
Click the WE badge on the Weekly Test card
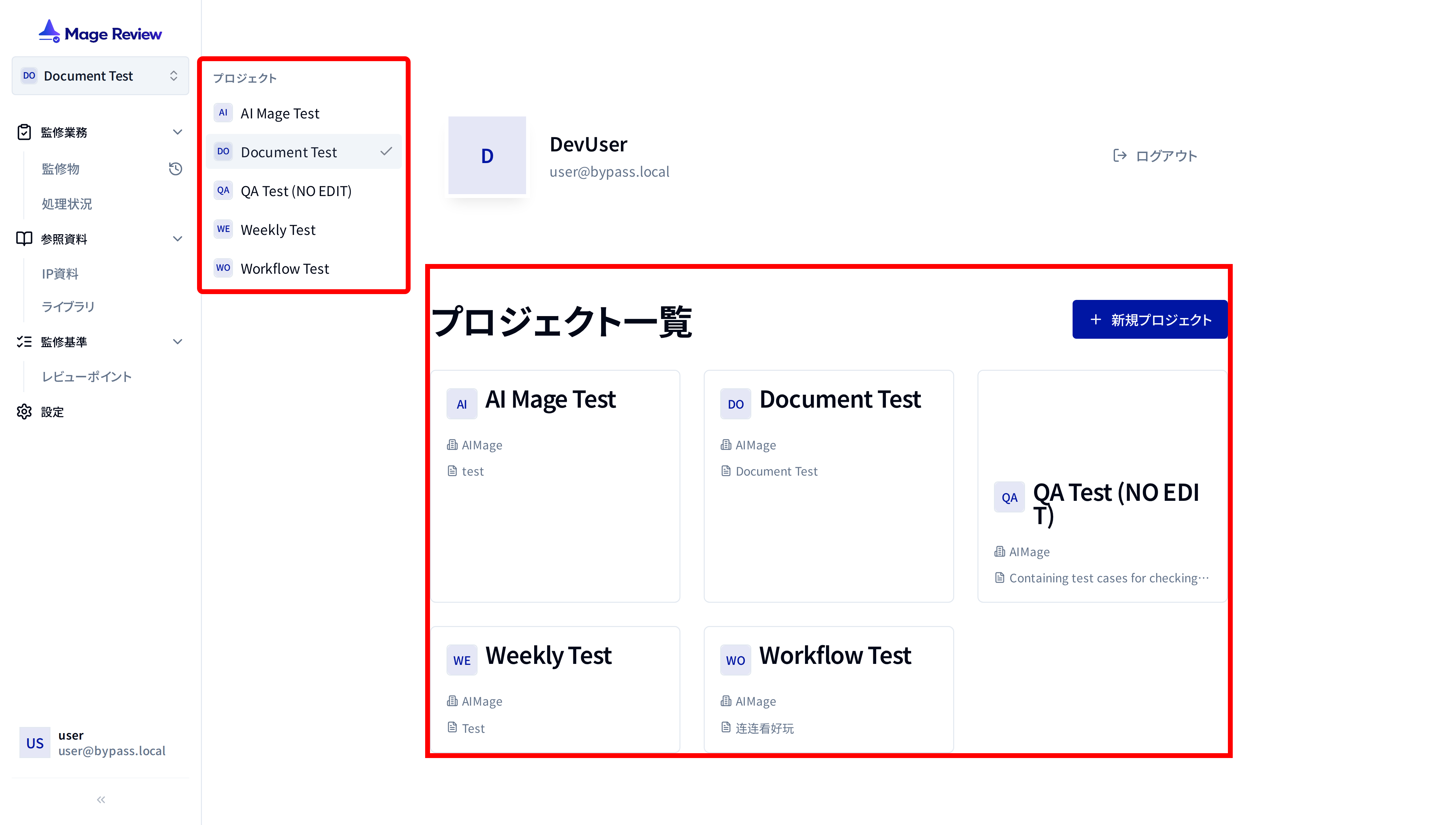tap(462, 660)
